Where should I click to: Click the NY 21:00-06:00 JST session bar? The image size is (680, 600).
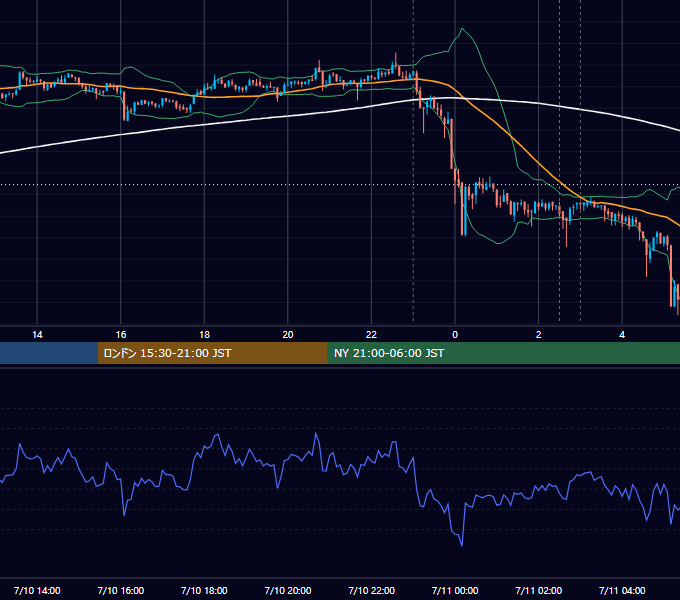click(x=503, y=353)
